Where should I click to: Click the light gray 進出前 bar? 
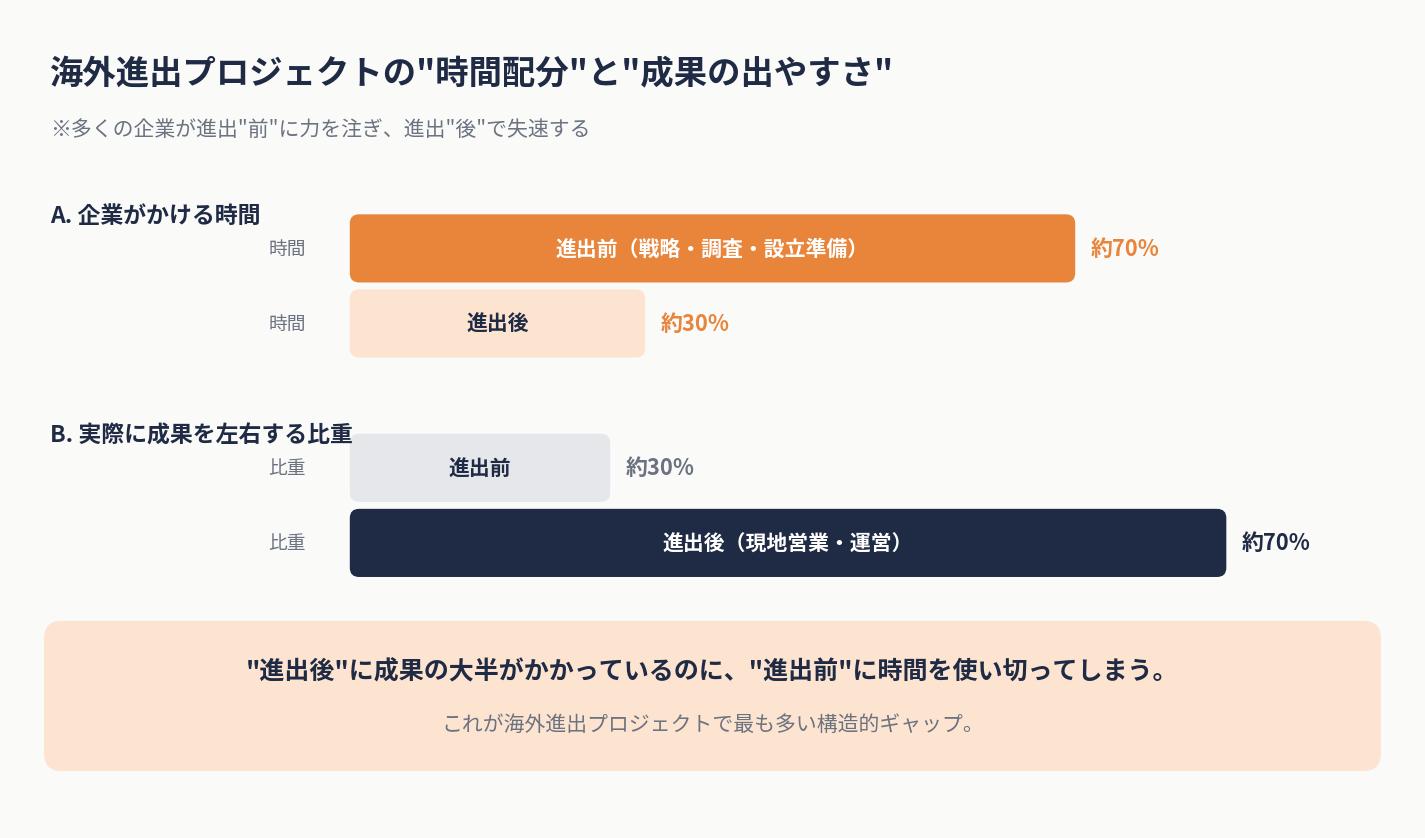479,467
